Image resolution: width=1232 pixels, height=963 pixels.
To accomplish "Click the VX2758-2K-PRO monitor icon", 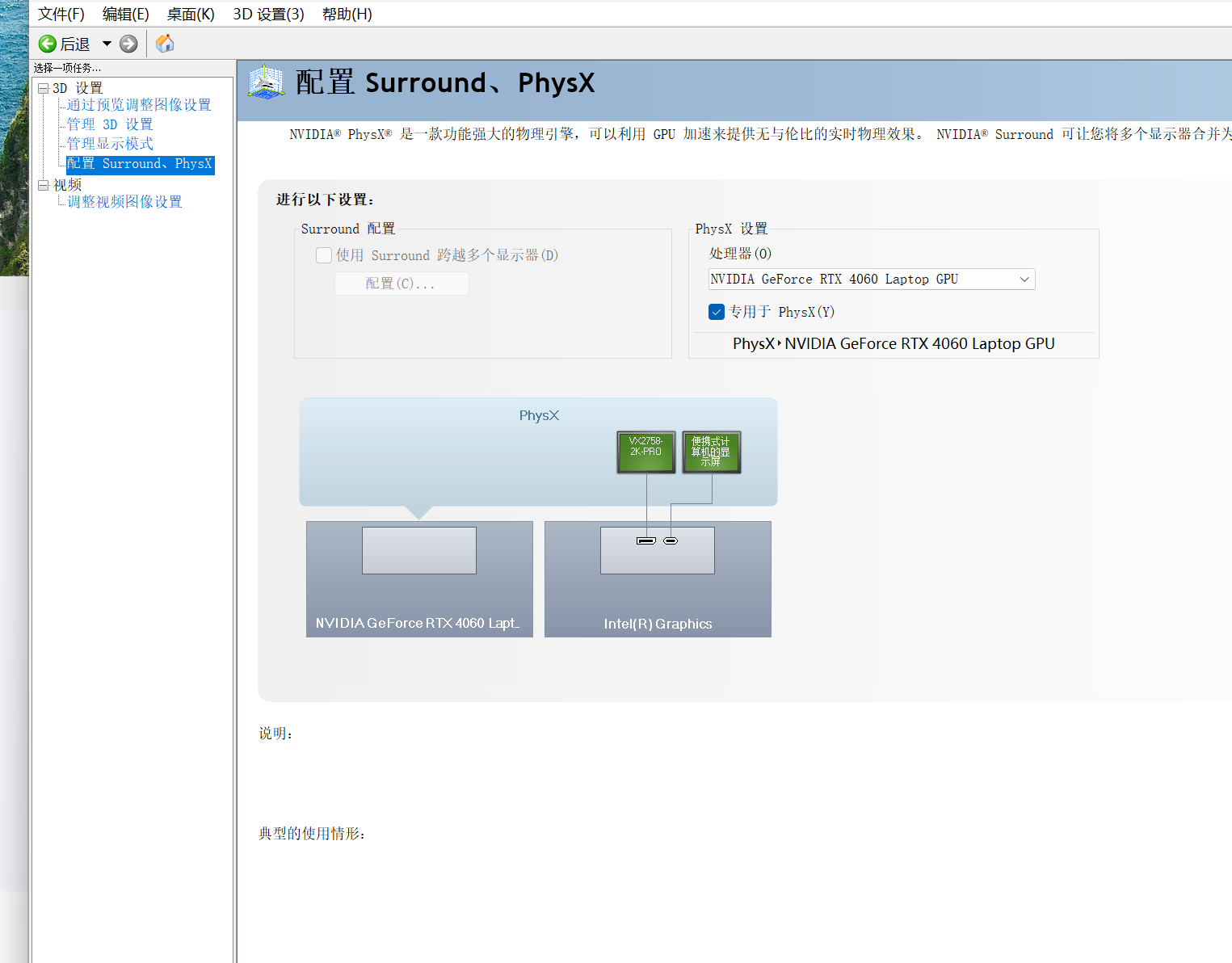I will click(645, 452).
